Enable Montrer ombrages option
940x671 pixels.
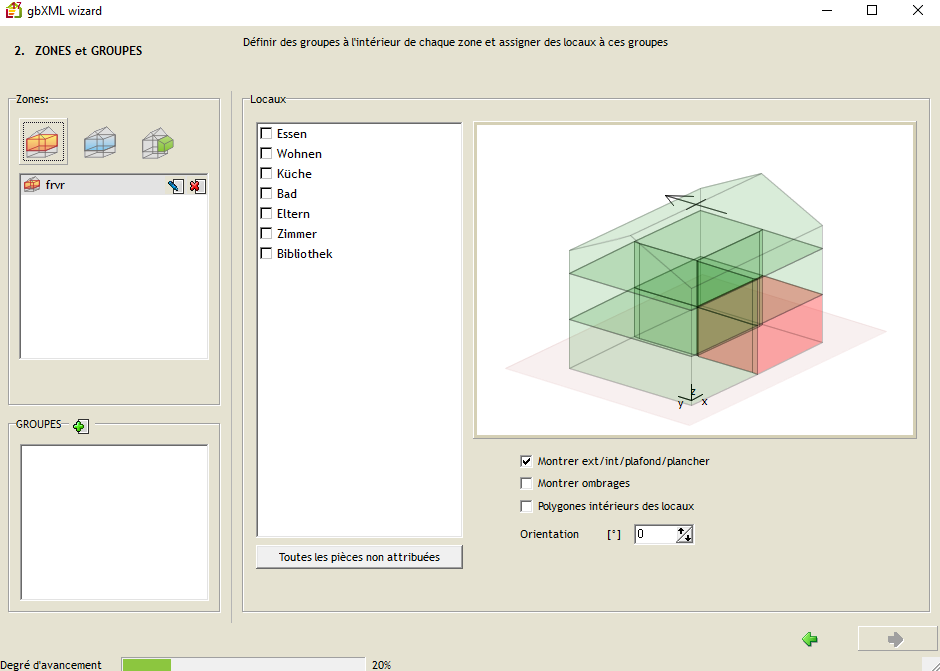tap(526, 483)
